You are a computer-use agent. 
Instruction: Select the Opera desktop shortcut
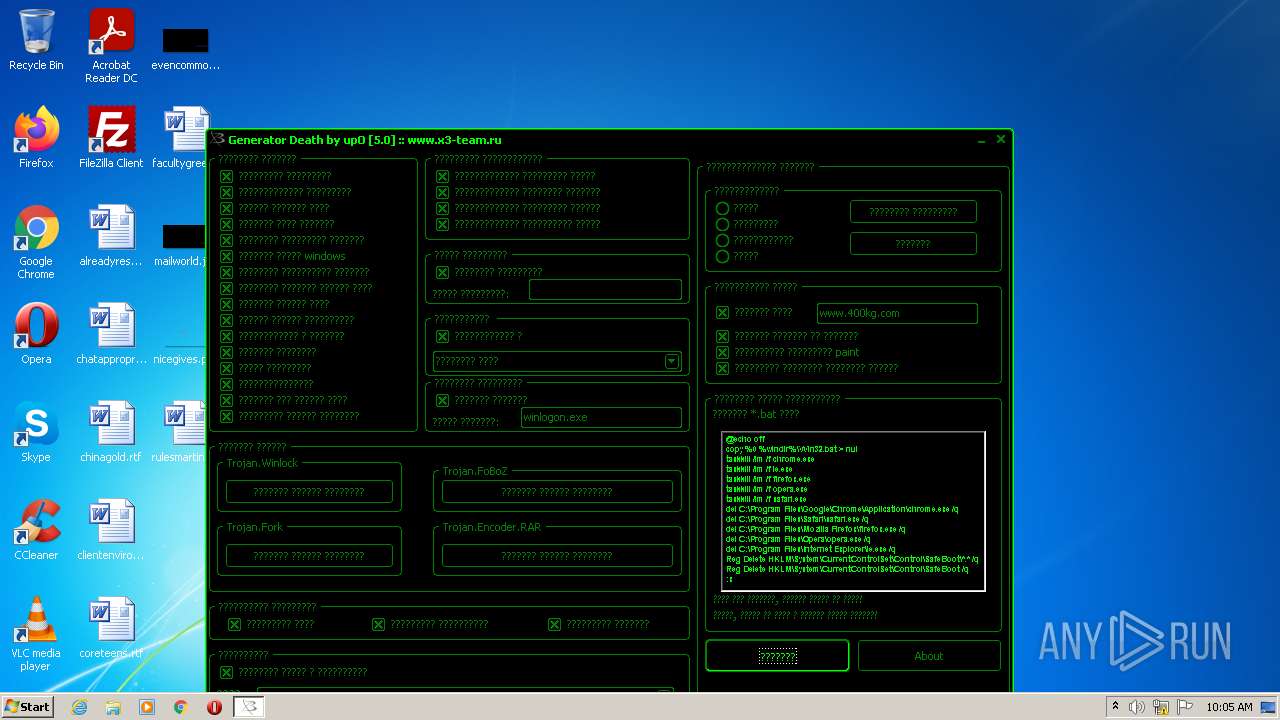[36, 334]
